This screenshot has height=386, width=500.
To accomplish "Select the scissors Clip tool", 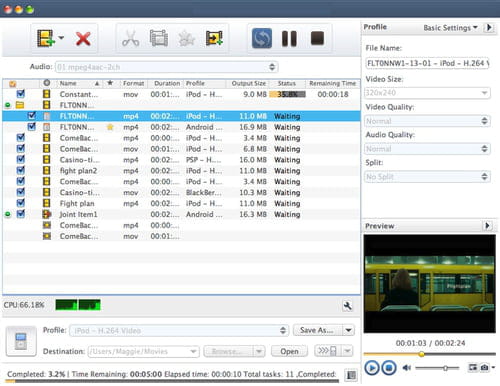I will coord(130,39).
